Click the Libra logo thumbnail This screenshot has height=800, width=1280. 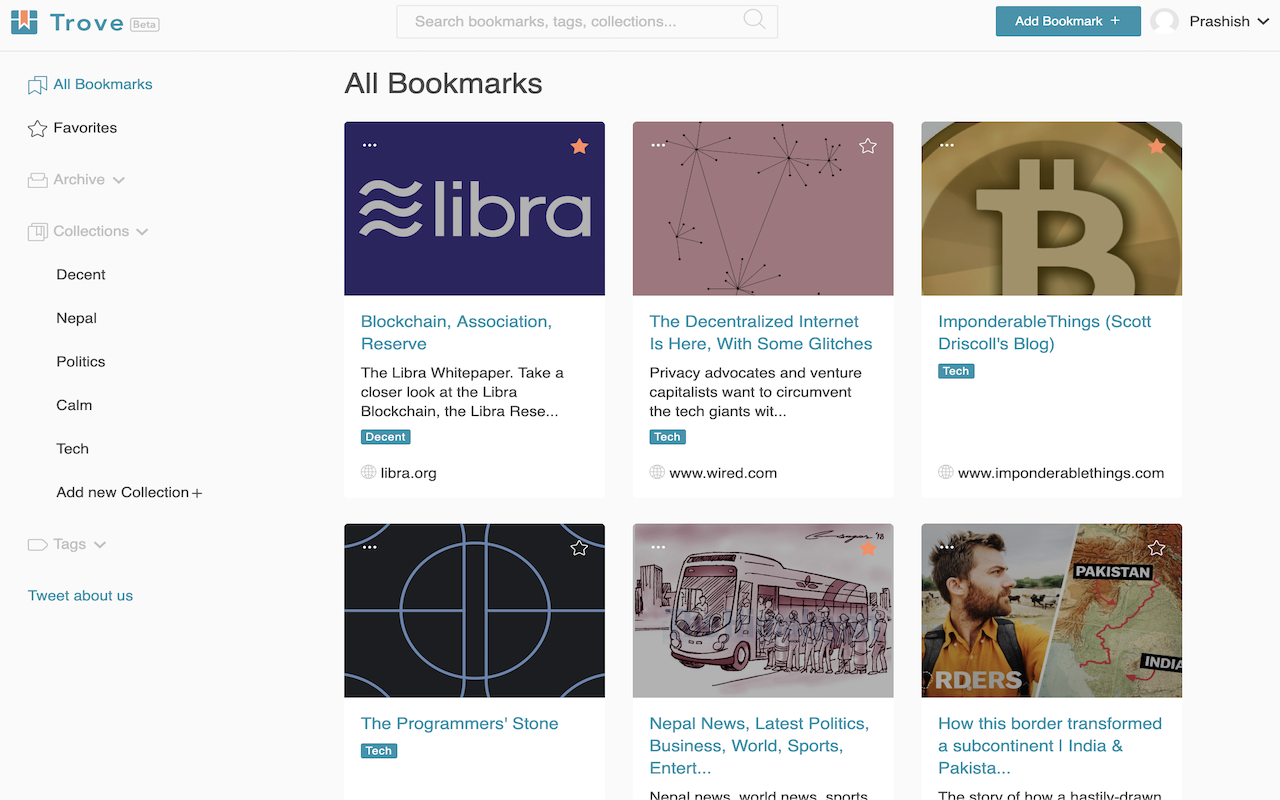point(474,208)
